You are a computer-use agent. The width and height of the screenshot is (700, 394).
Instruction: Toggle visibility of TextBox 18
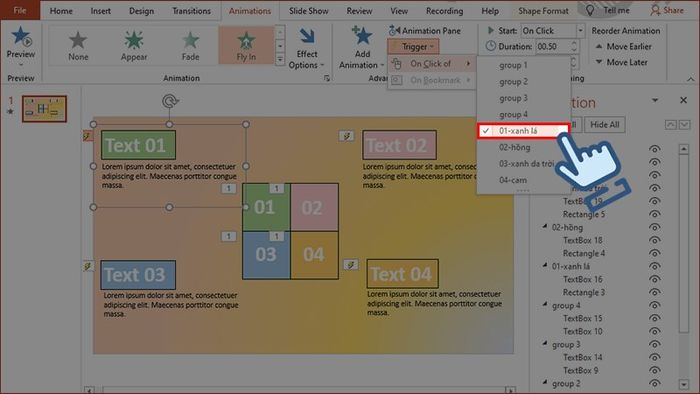point(654,240)
